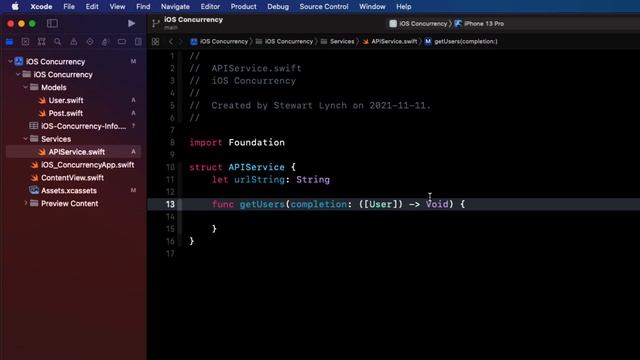Open the Debug menu
This screenshot has height=360, width=640.
click(x=278, y=7)
